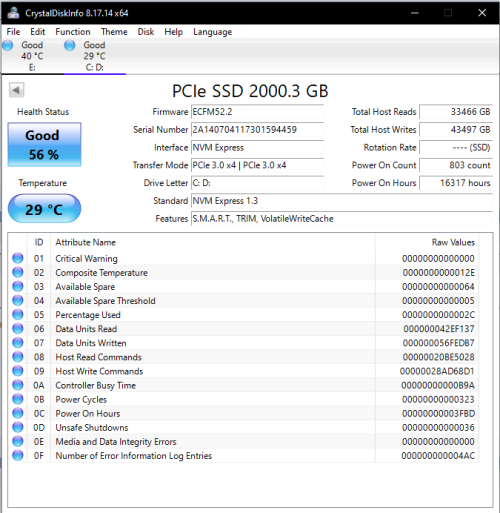Click status orb for Media and Data Integrity Errors
This screenshot has height=513, width=500.
pyautogui.click(x=18, y=441)
